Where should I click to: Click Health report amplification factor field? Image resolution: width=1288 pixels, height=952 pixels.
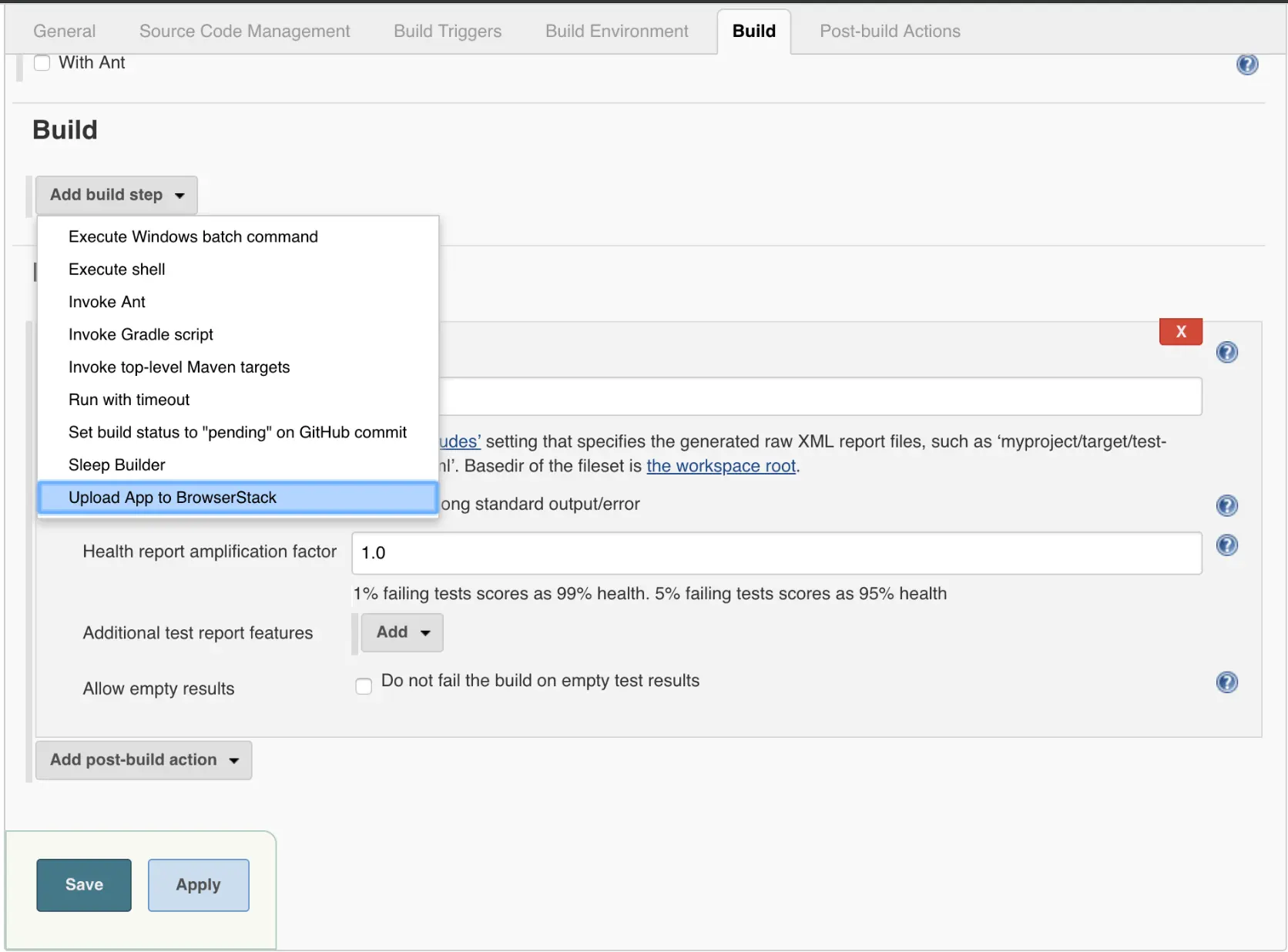pos(776,553)
